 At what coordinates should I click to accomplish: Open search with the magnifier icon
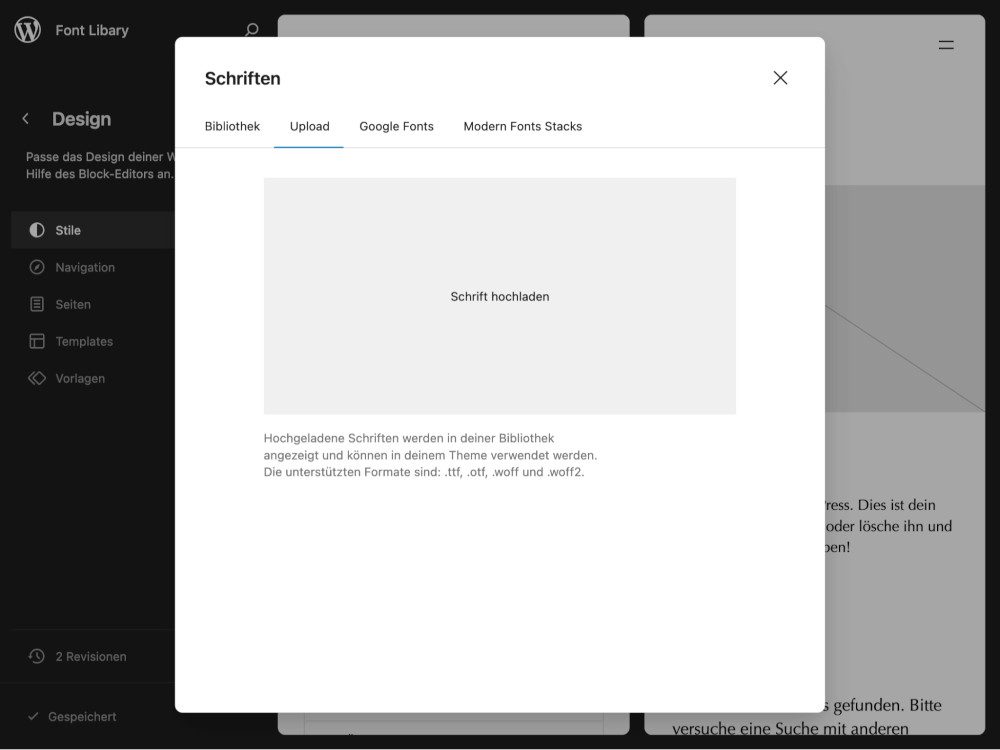(252, 30)
